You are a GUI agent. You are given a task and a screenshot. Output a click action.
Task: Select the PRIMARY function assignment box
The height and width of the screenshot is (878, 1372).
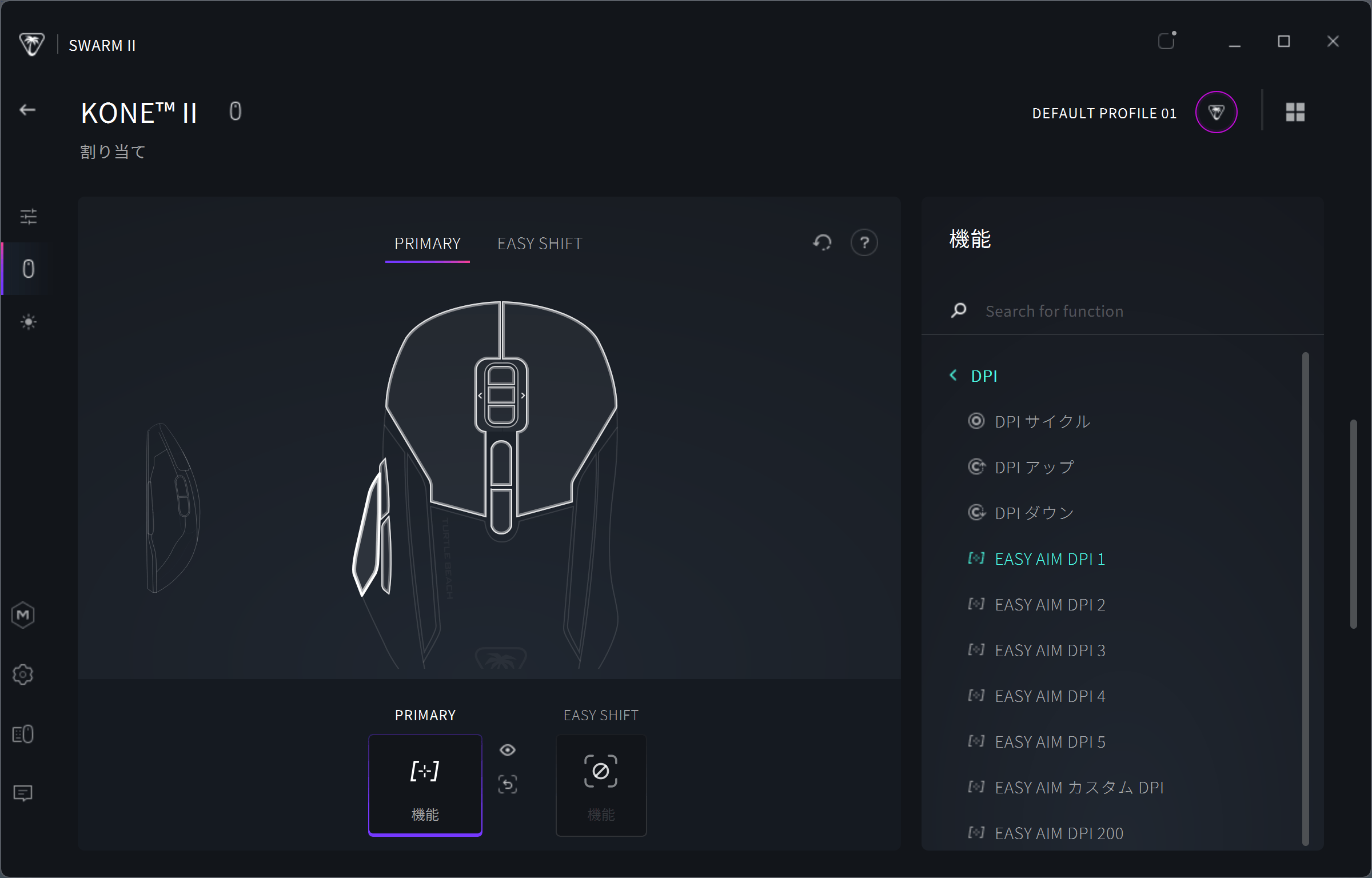425,785
